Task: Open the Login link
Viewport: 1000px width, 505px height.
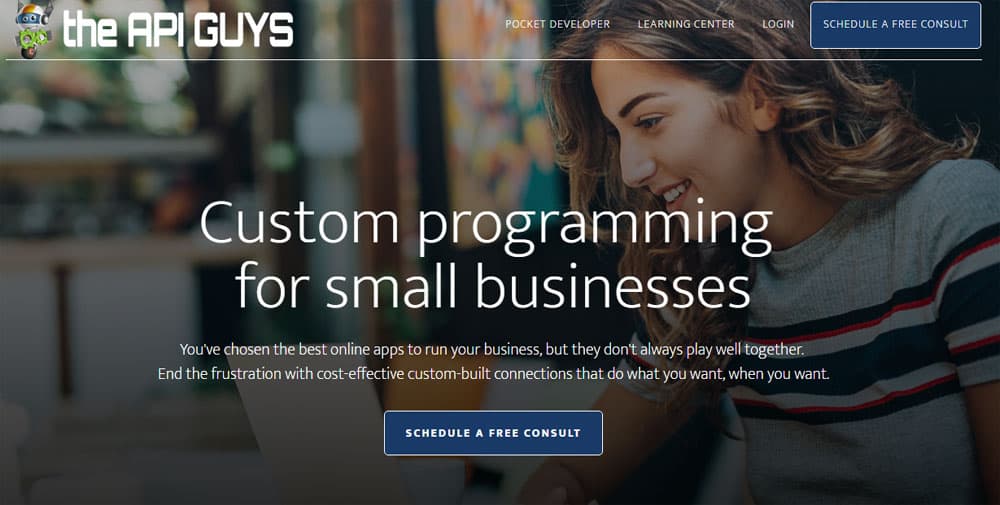Action: coord(778,24)
